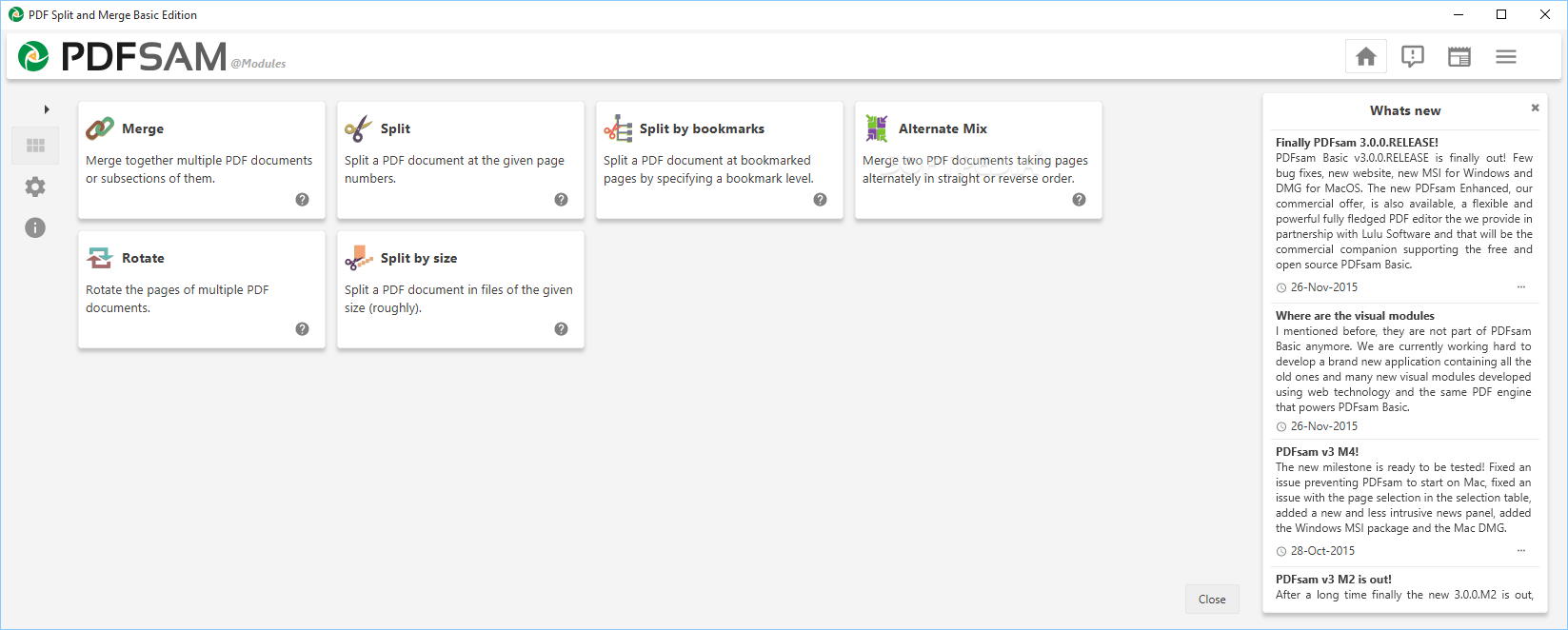This screenshot has height=630, width=1568.
Task: Open Settings gear icon in sidebar
Action: pyautogui.click(x=35, y=187)
